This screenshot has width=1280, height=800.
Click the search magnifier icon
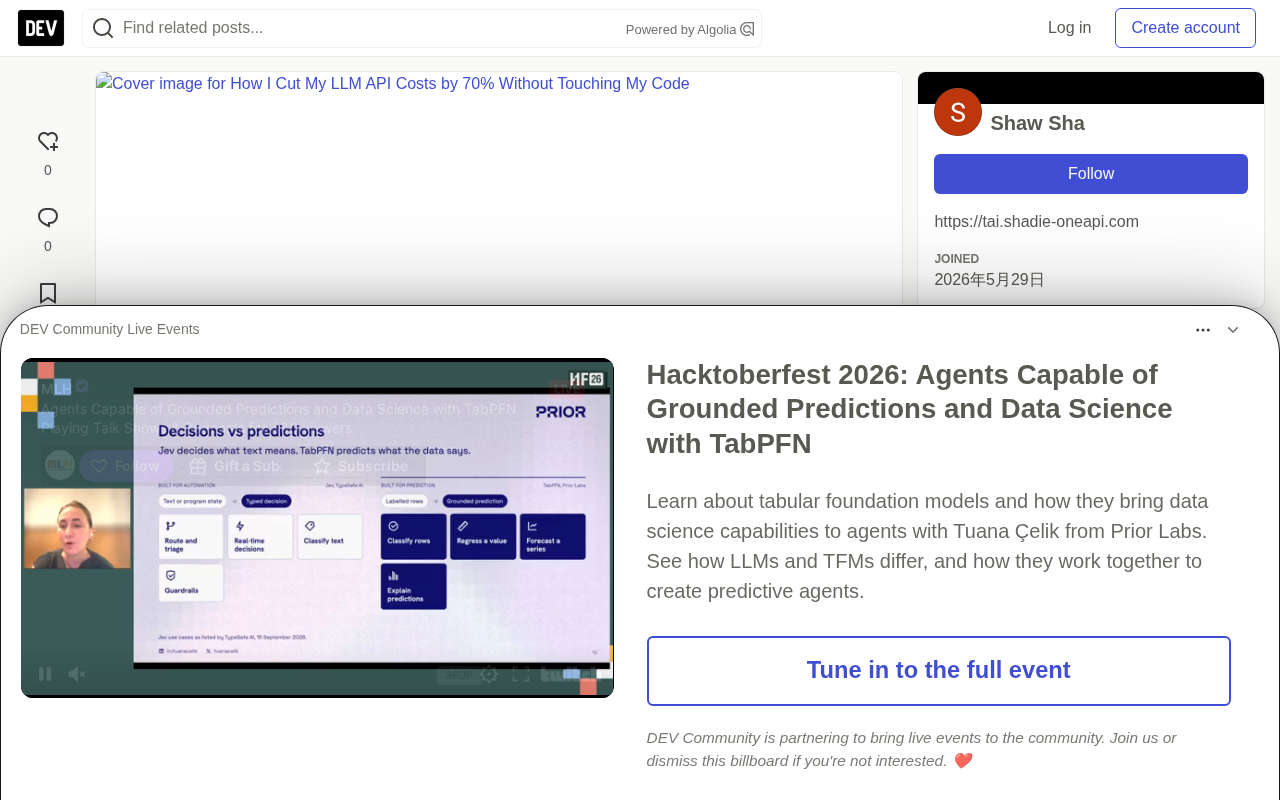(x=103, y=28)
